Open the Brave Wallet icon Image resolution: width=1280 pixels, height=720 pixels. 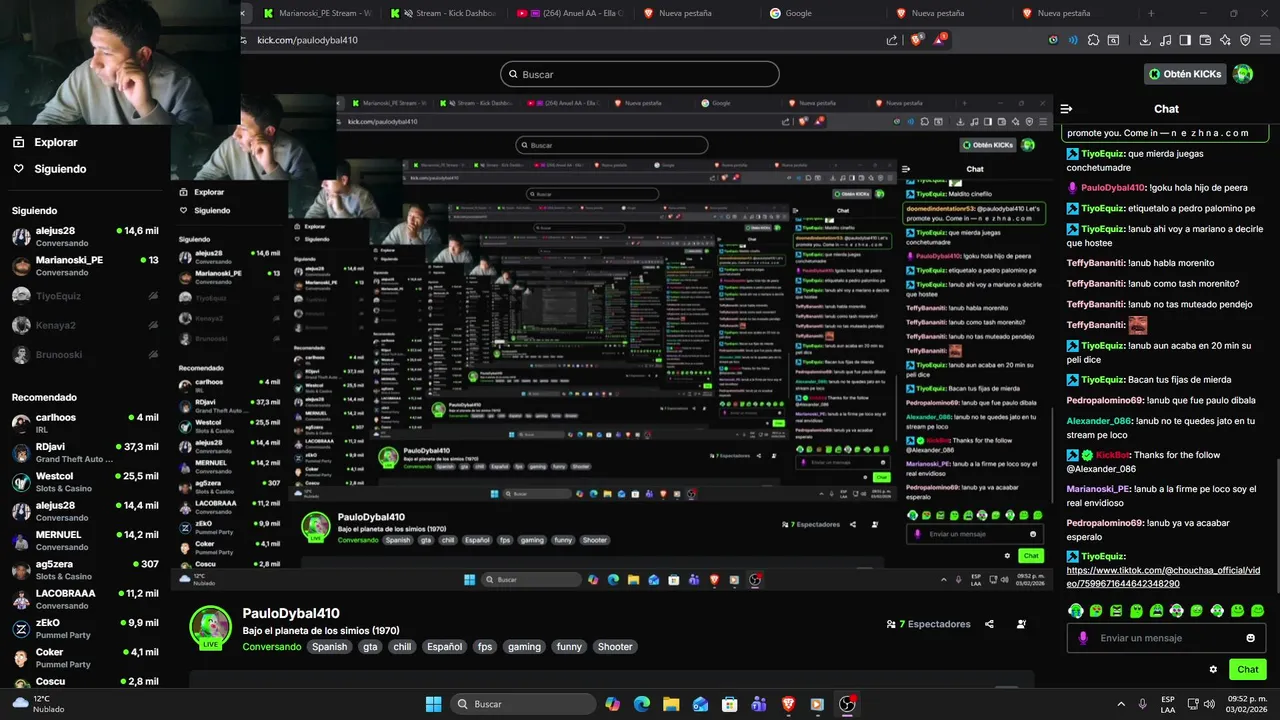1205,40
